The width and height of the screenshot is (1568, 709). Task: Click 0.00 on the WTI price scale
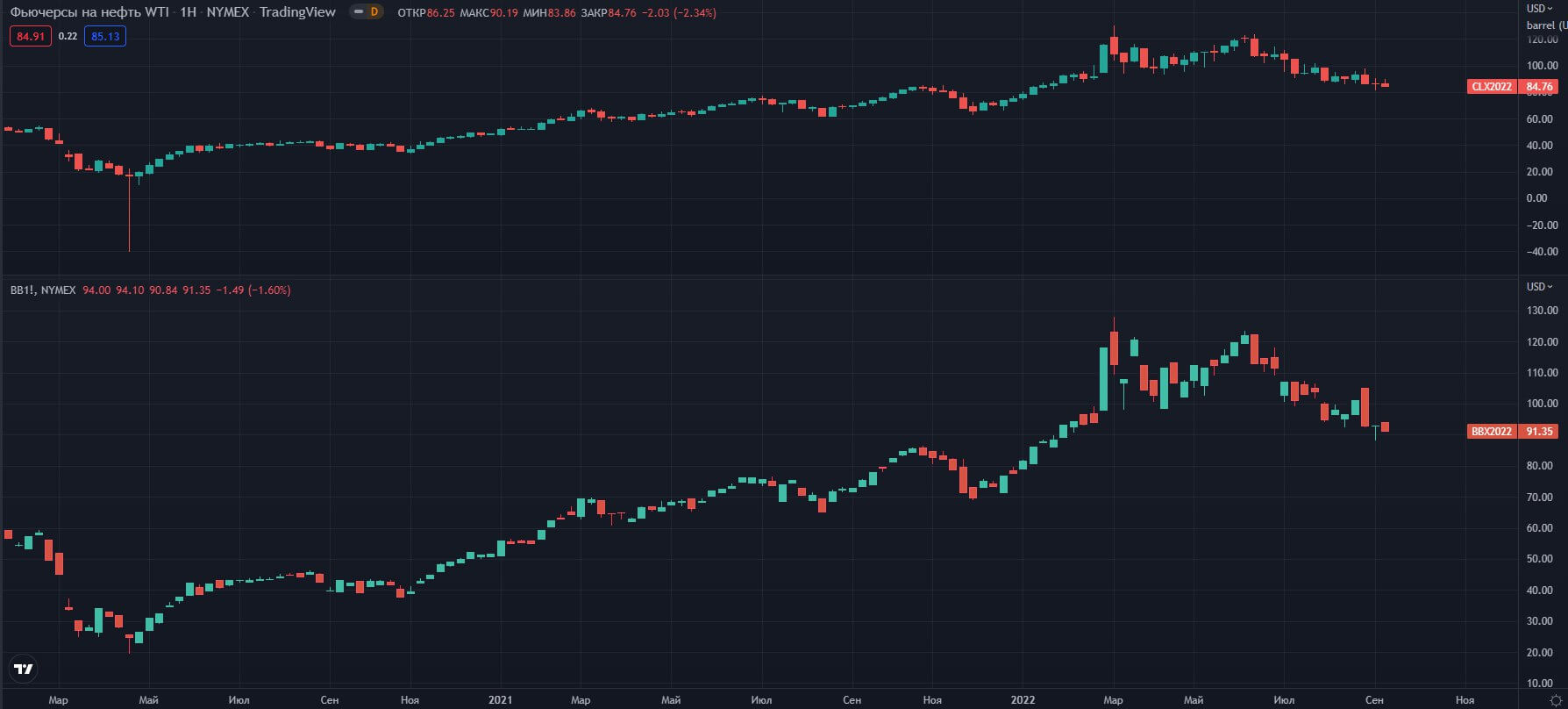pos(1537,198)
